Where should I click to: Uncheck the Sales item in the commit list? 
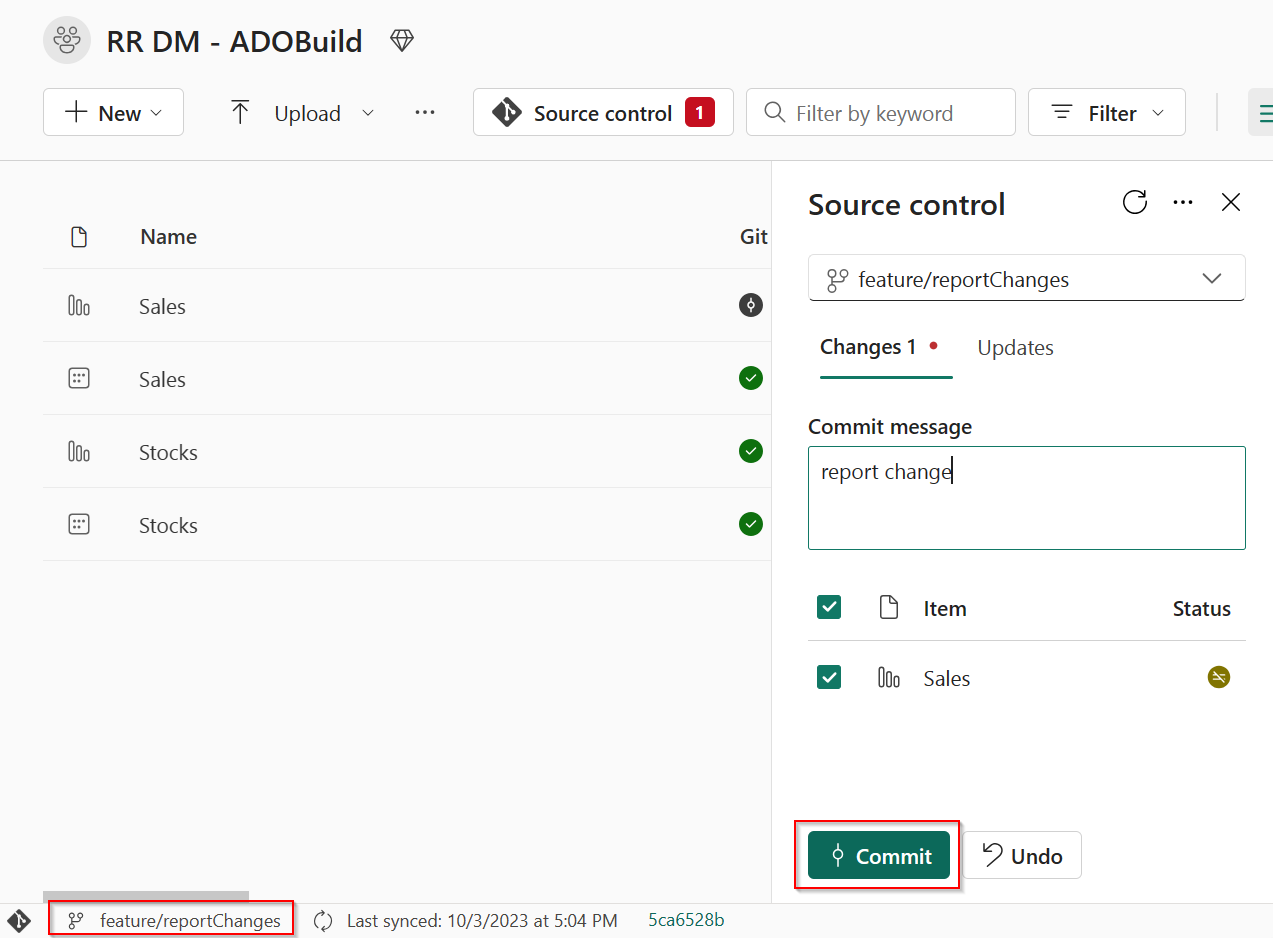[x=829, y=677]
